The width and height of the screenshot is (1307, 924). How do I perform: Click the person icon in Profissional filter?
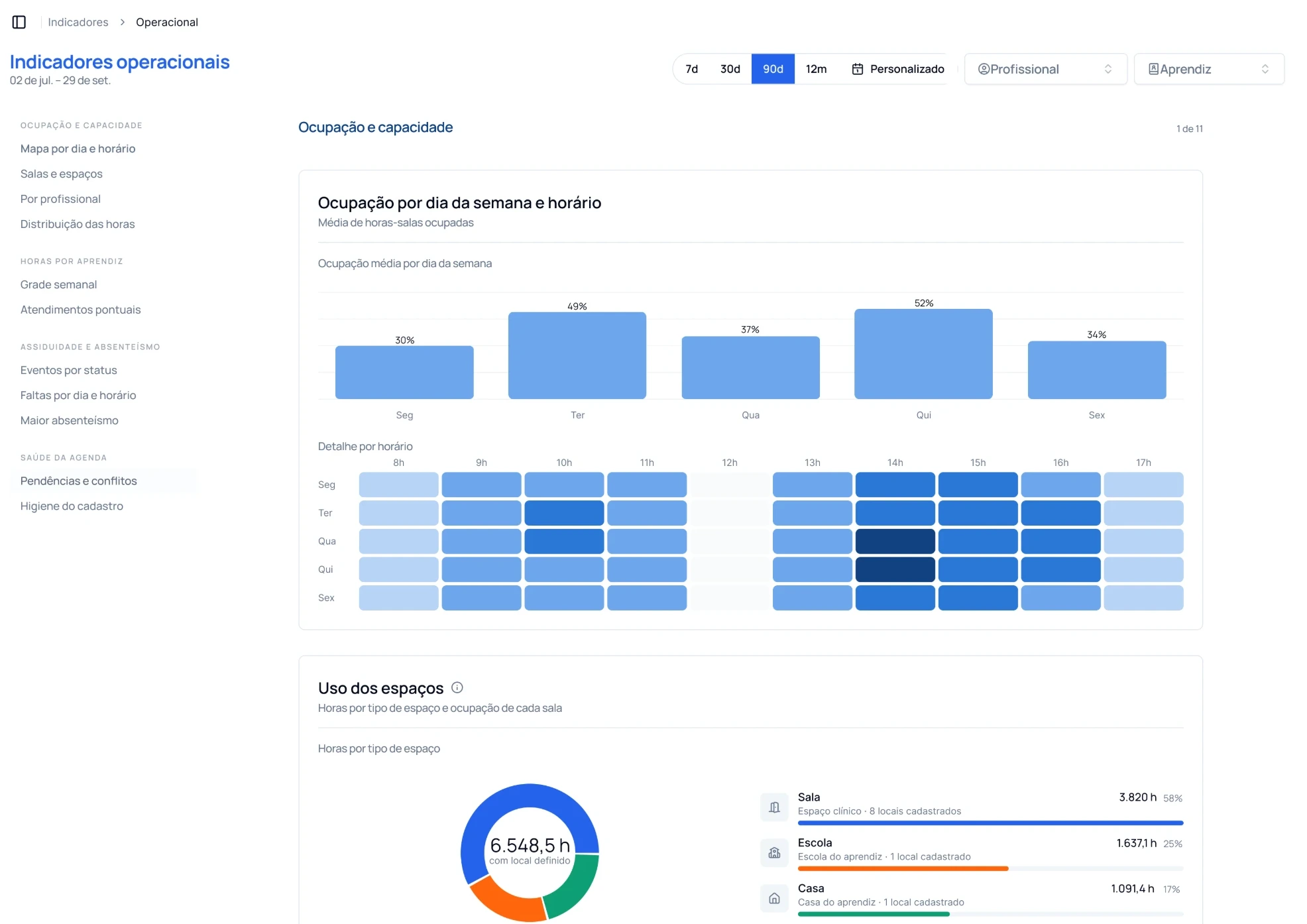coord(984,69)
